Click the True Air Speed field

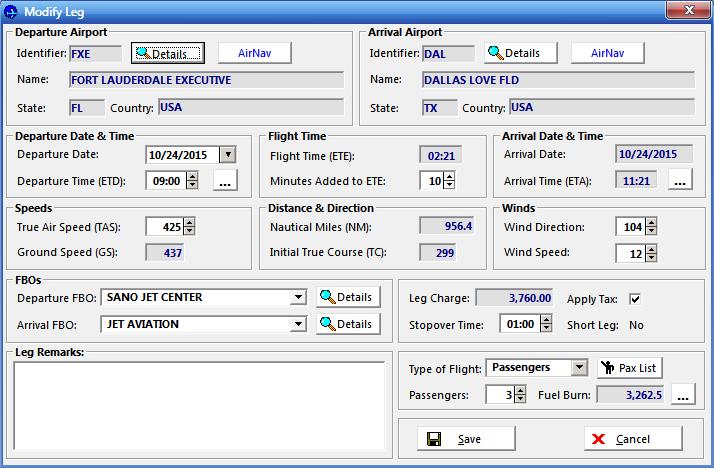[164, 226]
